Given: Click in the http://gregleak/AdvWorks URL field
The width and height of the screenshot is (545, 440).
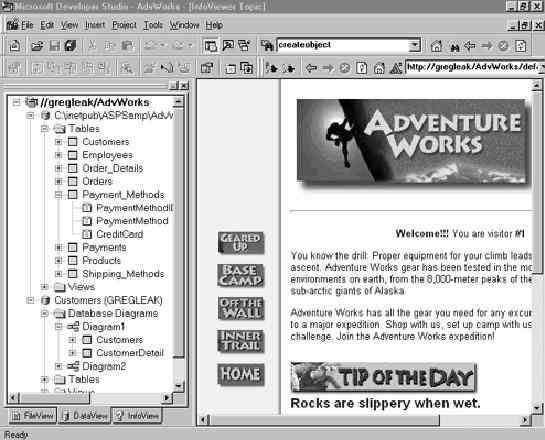Looking at the screenshot, I should [473, 67].
